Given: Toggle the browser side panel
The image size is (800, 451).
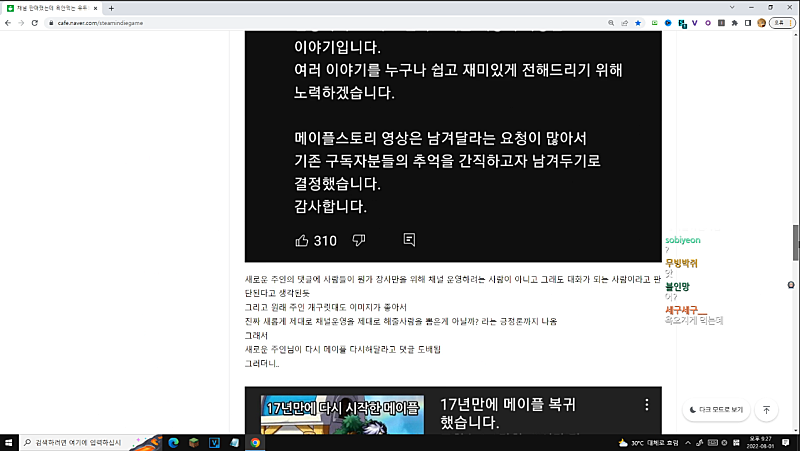Looking at the screenshot, I should coord(748,23).
